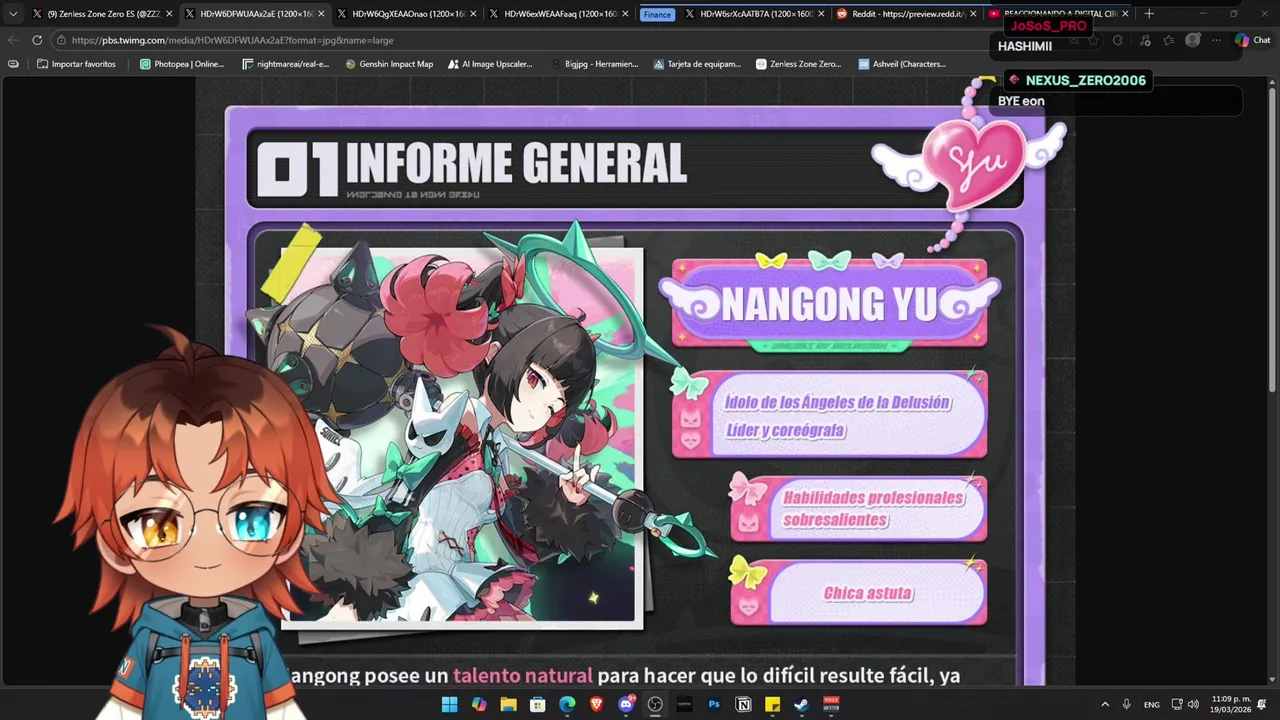Close the Zenless Zone Zero ES tab
The height and width of the screenshot is (720, 1280).
169,14
